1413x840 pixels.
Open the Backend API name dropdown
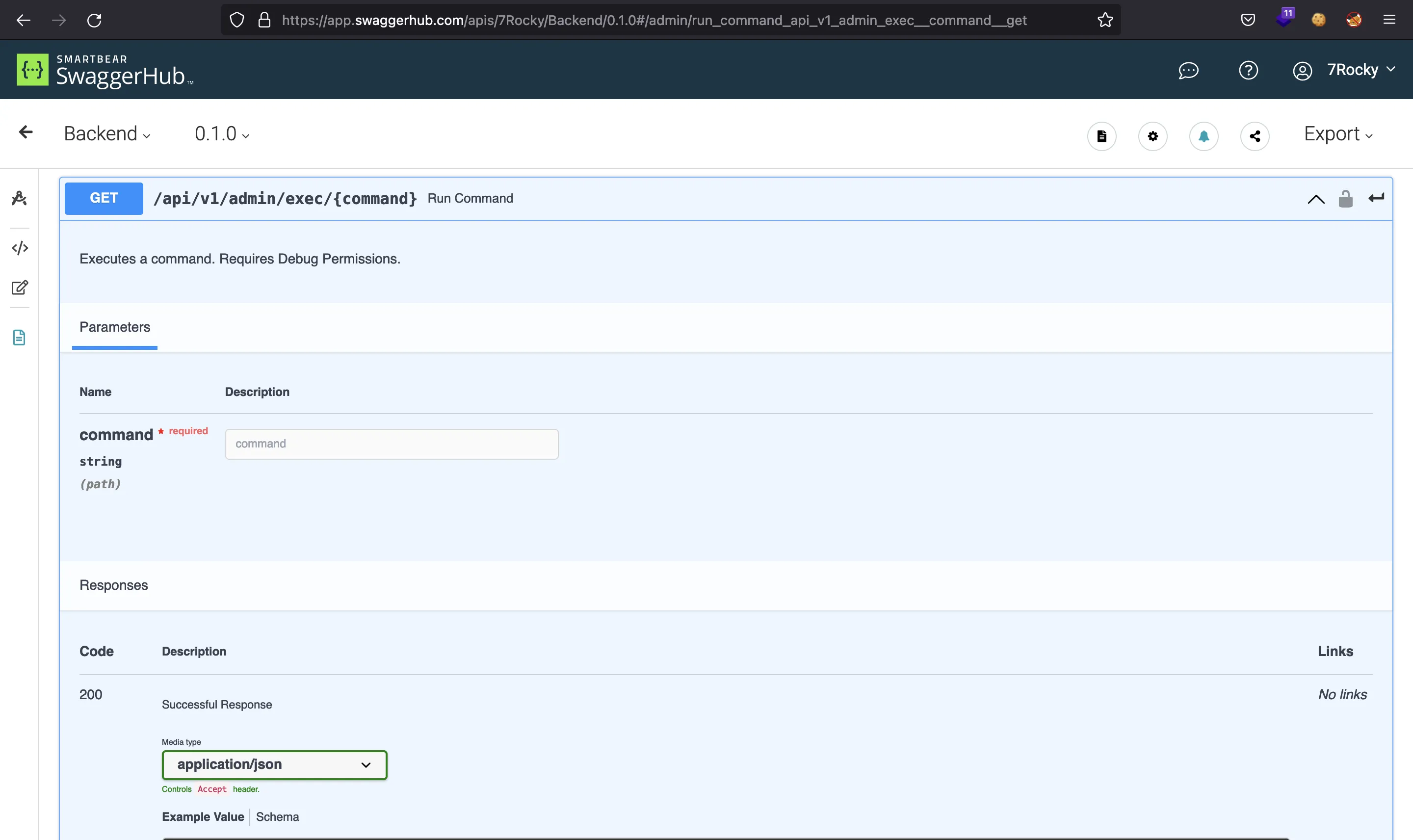(x=107, y=133)
